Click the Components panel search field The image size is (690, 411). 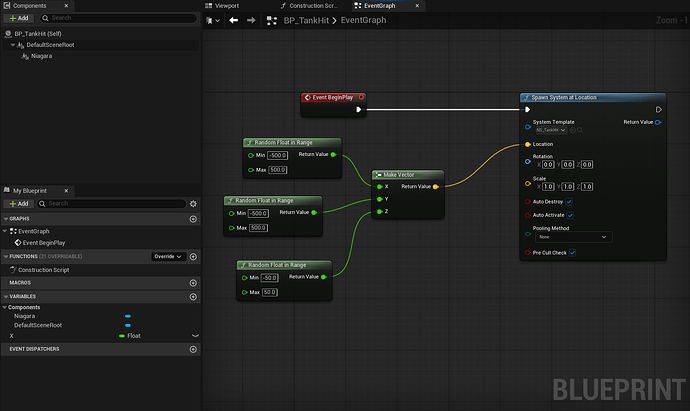pyautogui.click(x=115, y=18)
